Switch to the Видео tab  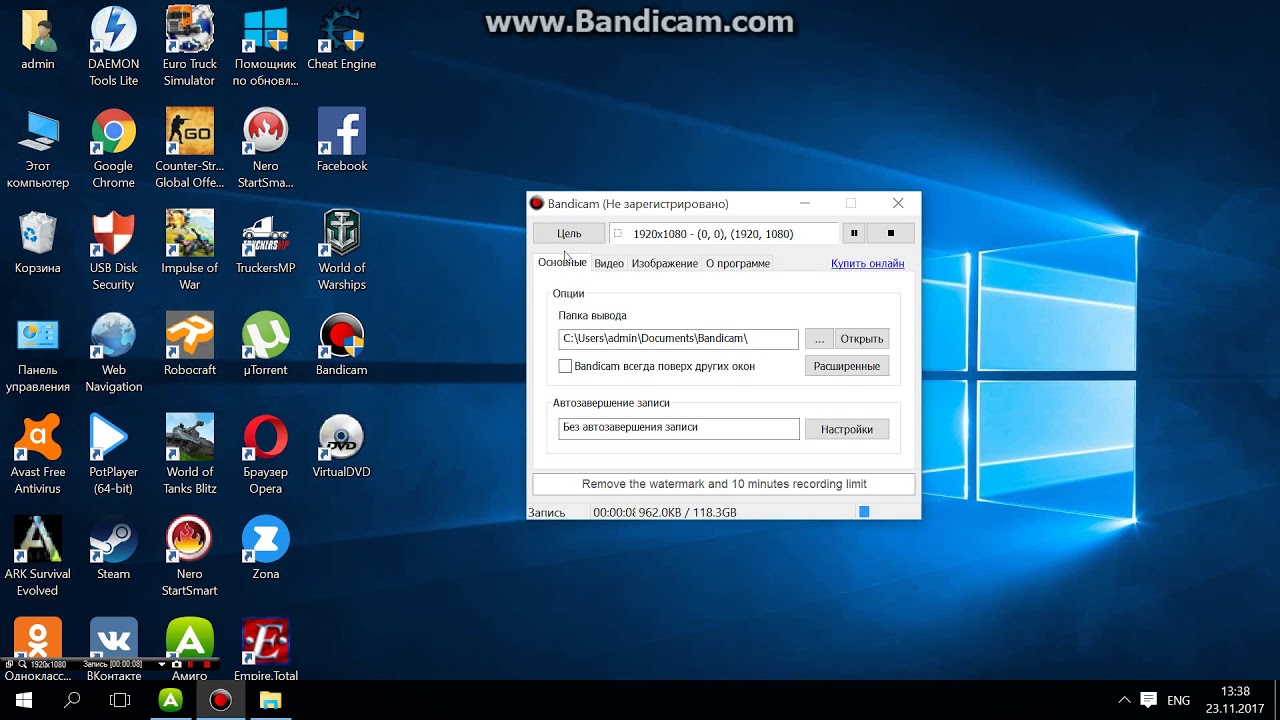pyautogui.click(x=609, y=263)
